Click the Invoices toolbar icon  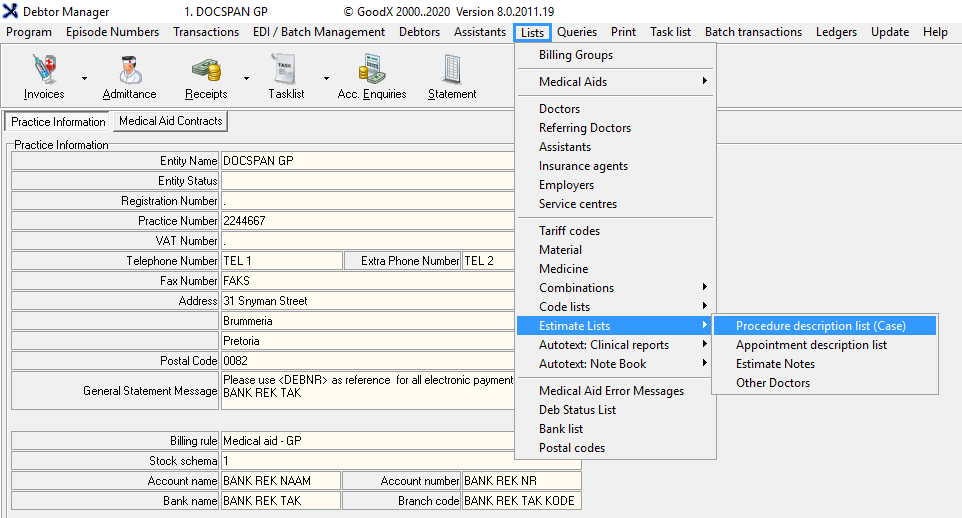tap(43, 70)
